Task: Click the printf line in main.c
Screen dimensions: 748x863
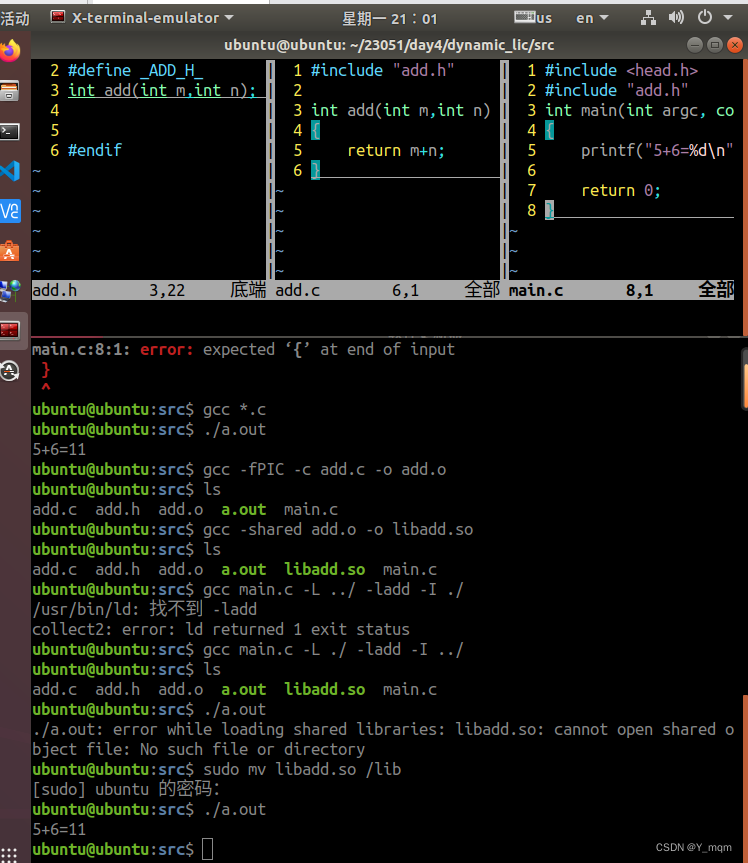Action: (657, 150)
